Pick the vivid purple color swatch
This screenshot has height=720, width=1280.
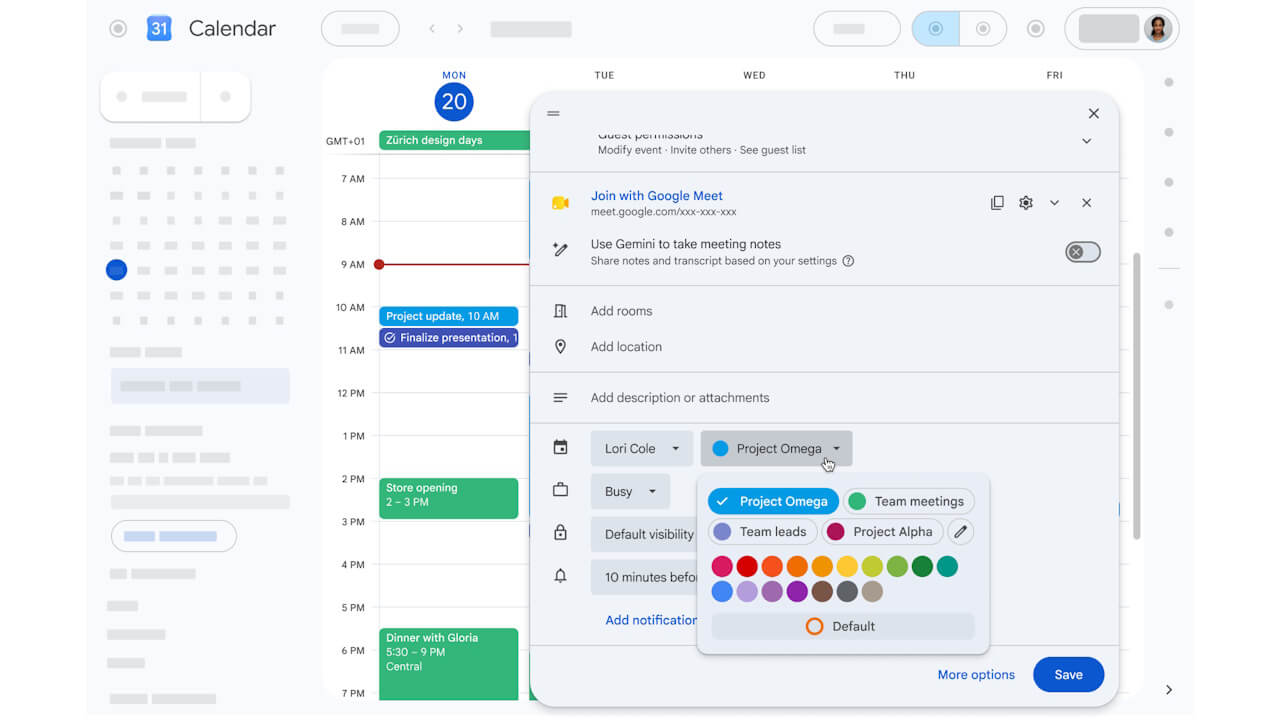pyautogui.click(x=797, y=592)
